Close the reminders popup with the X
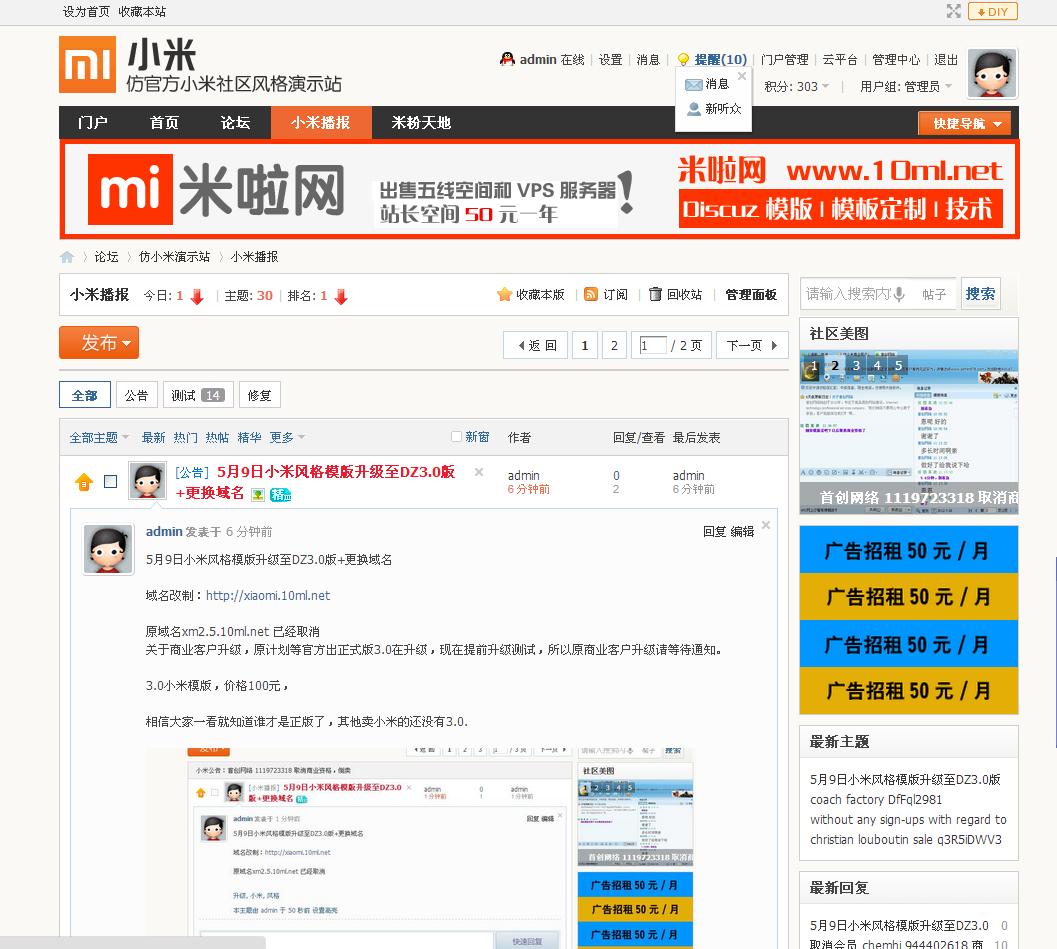 coord(742,76)
